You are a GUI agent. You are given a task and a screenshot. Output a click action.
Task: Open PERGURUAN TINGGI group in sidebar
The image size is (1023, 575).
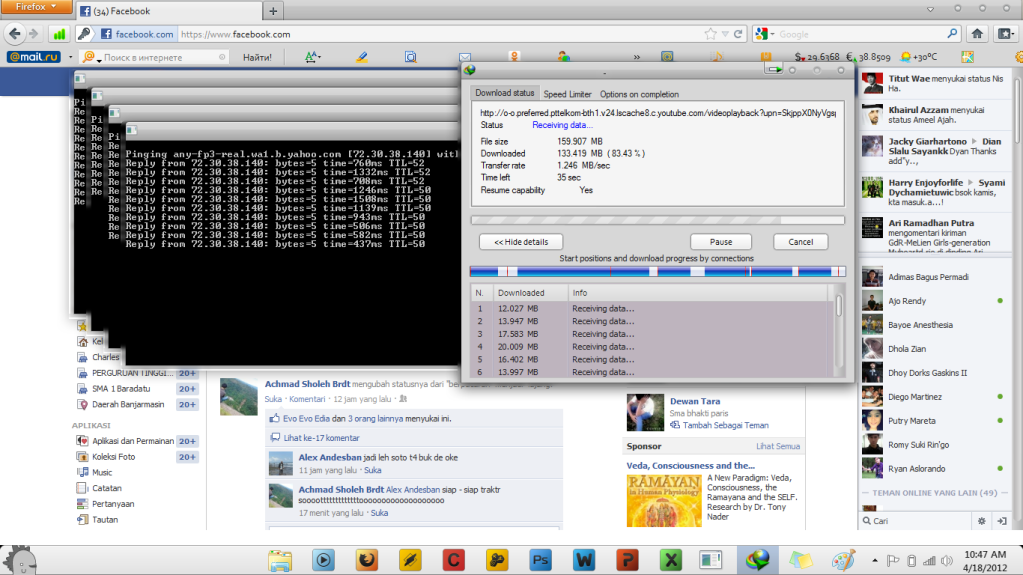point(132,373)
